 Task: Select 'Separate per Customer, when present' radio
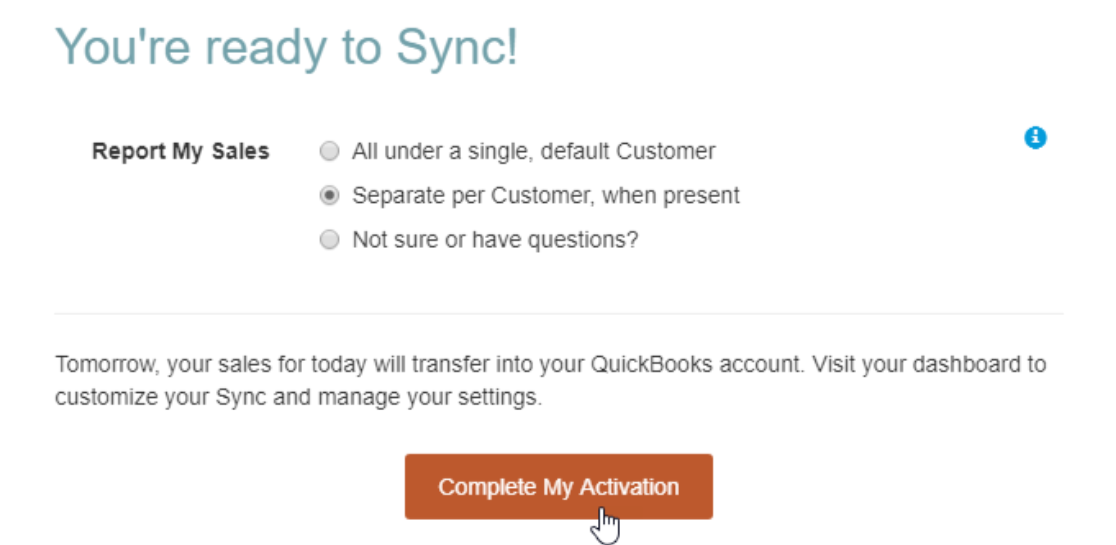pos(329,196)
